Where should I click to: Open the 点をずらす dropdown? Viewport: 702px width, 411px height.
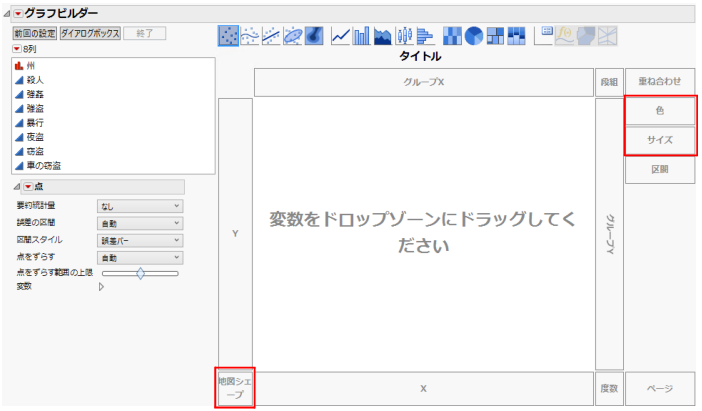click(x=140, y=257)
